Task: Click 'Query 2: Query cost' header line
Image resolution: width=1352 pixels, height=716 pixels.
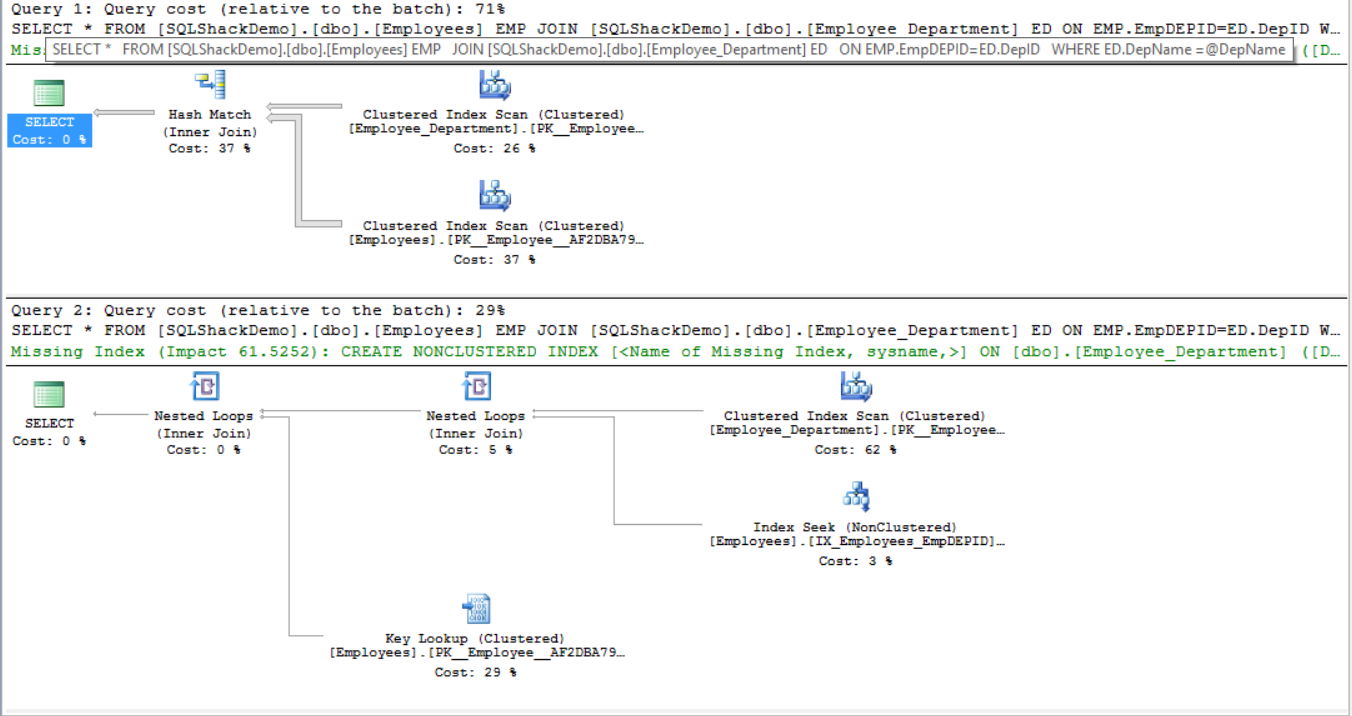Action: (258, 311)
